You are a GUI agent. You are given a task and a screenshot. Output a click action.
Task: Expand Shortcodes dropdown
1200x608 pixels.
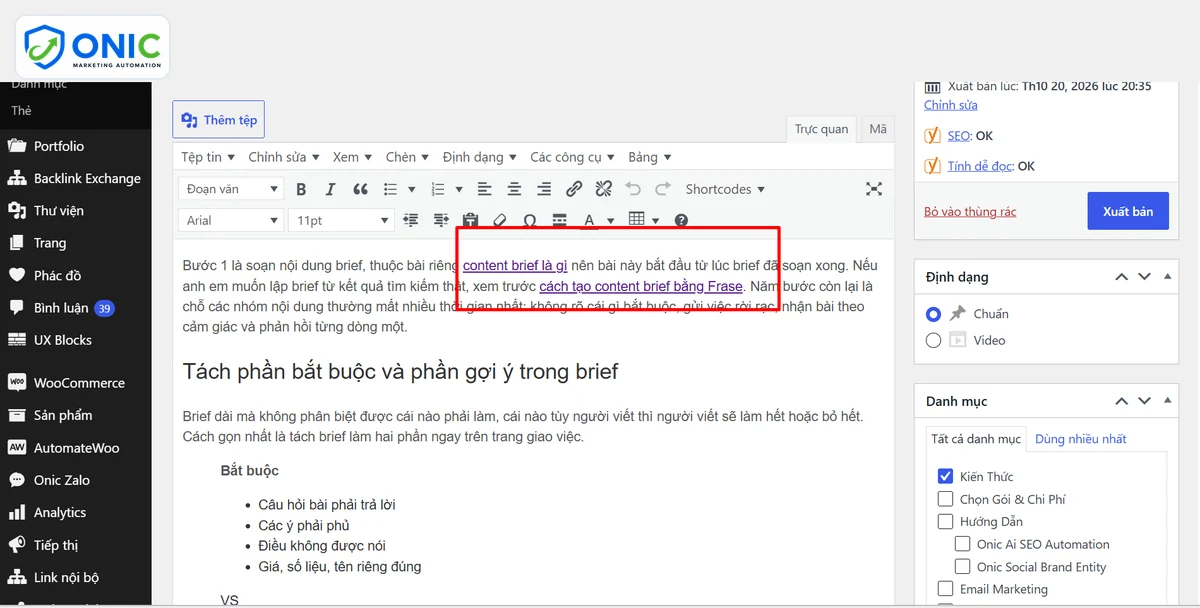click(725, 189)
